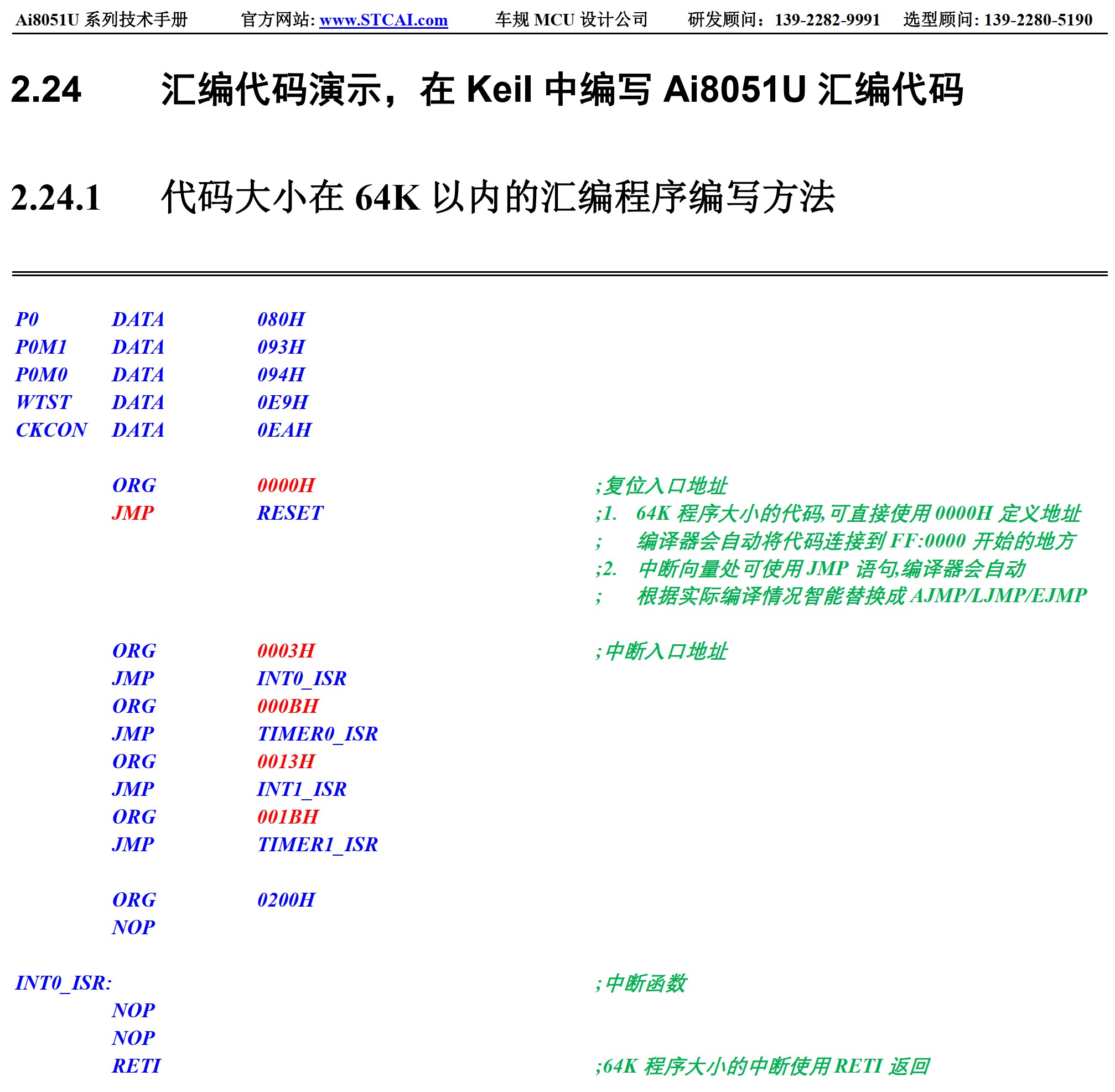Click the comment ";中断函数"

point(640,983)
